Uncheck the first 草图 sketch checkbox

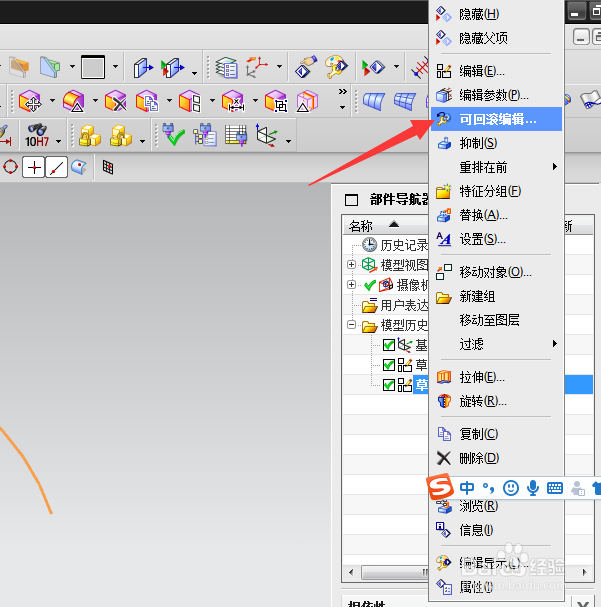389,365
